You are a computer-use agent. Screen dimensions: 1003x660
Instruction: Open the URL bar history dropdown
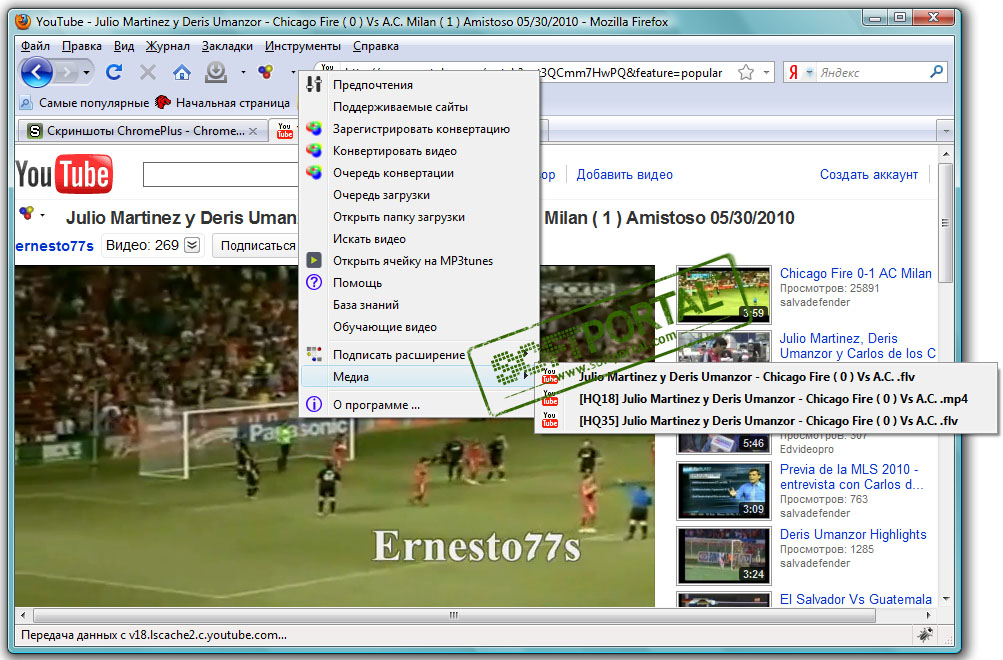[766, 72]
